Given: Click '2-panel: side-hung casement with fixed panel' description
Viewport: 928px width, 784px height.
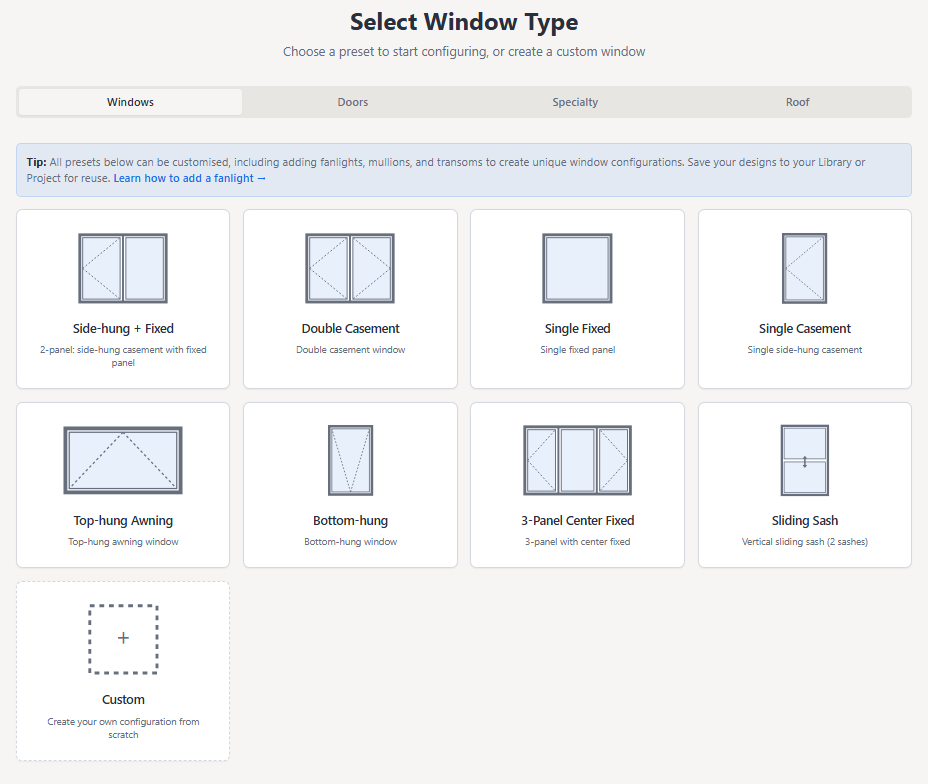Looking at the screenshot, I should click(123, 356).
